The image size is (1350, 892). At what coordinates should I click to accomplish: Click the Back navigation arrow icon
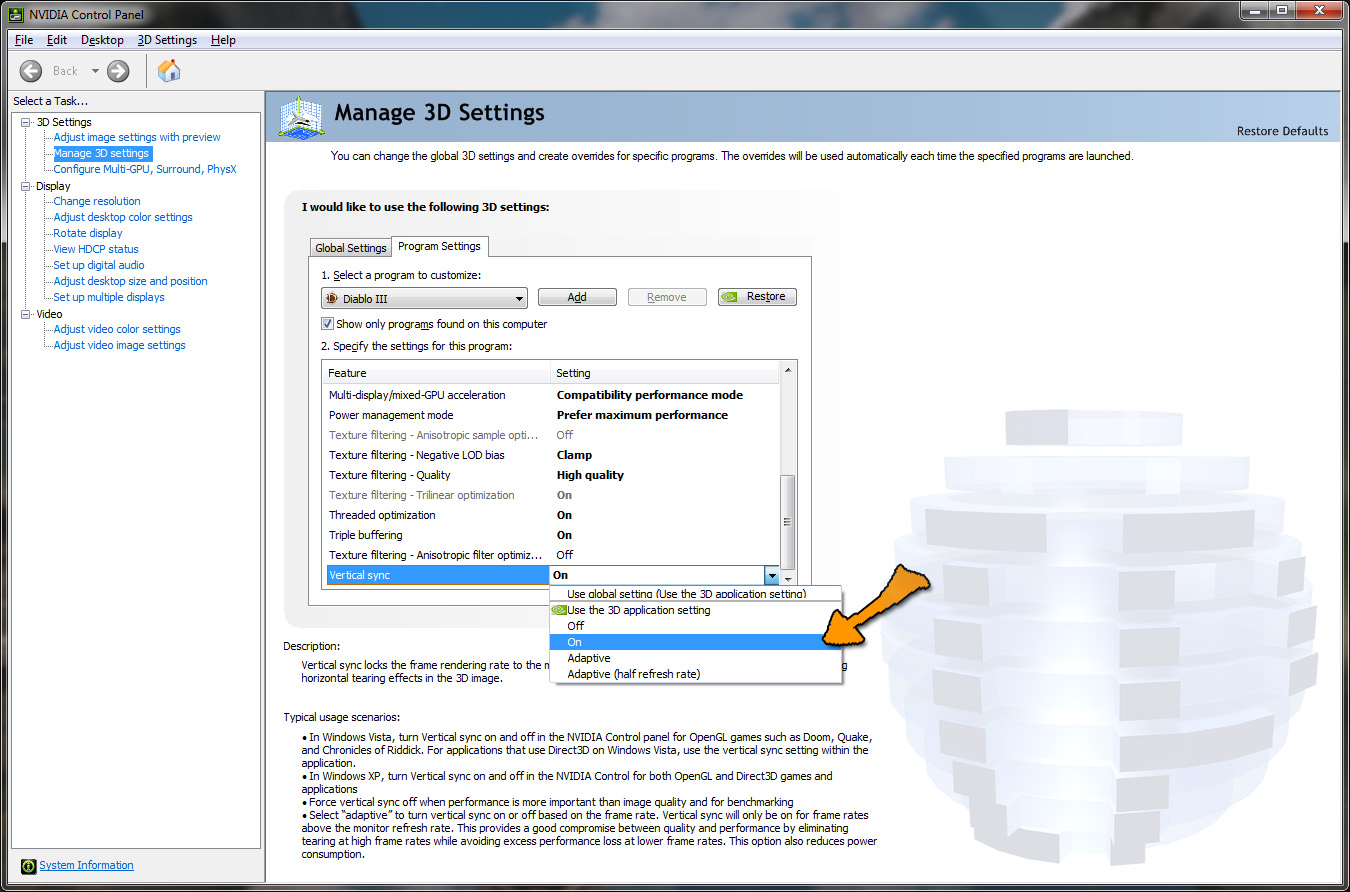(x=30, y=71)
